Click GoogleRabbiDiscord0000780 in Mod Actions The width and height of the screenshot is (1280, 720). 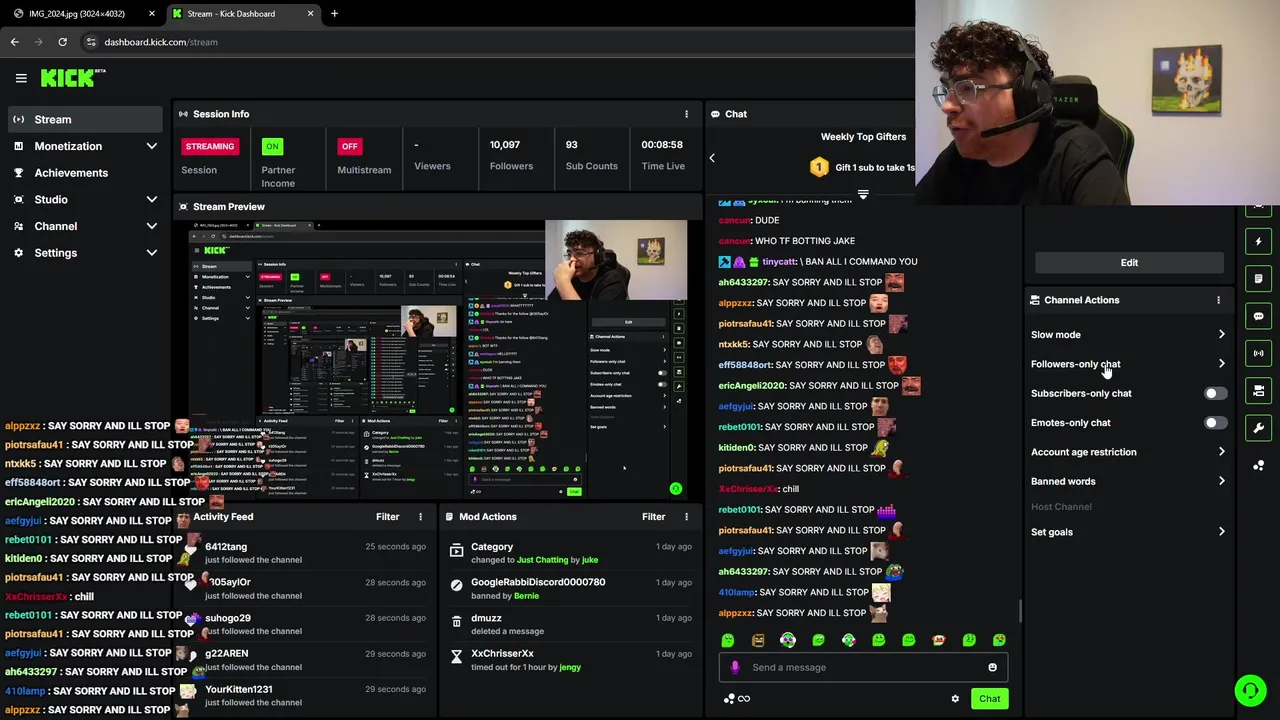(x=538, y=582)
